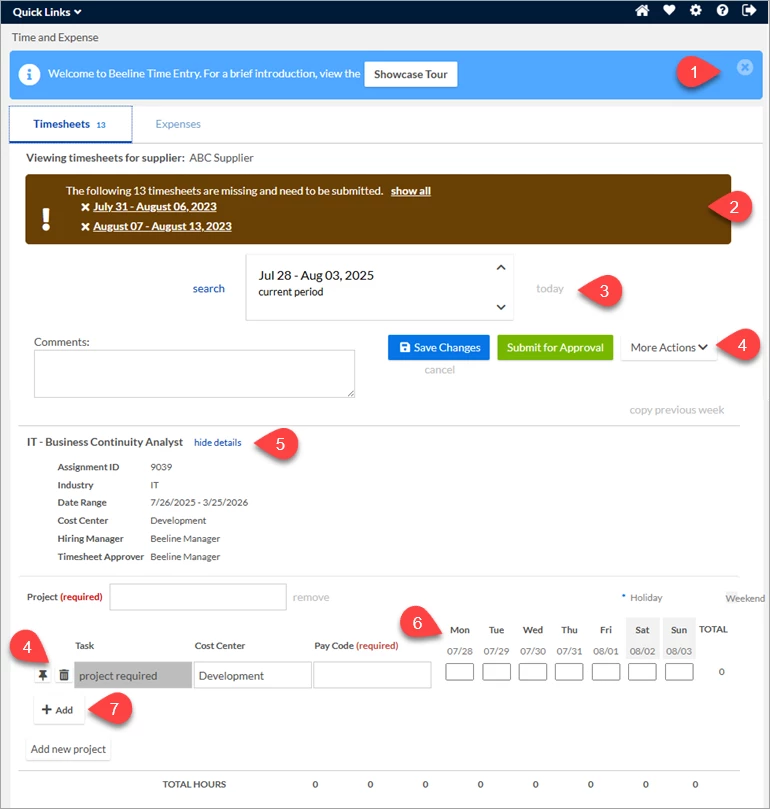The width and height of the screenshot is (770, 809).
Task: Click the Project required input field
Action: [198, 597]
